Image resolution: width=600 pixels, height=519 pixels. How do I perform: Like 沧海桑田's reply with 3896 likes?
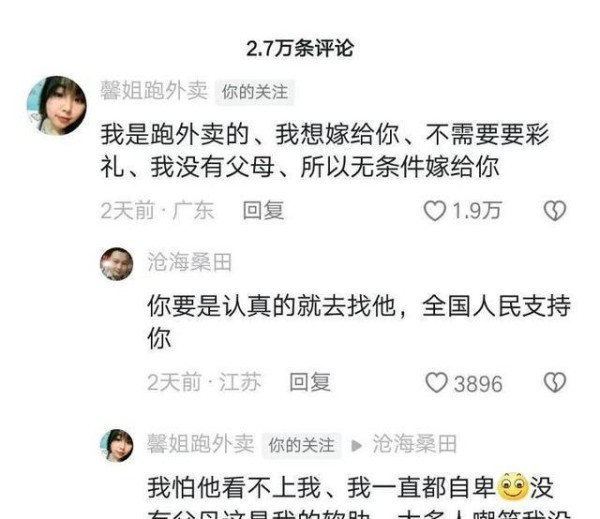pyautogui.click(x=437, y=383)
